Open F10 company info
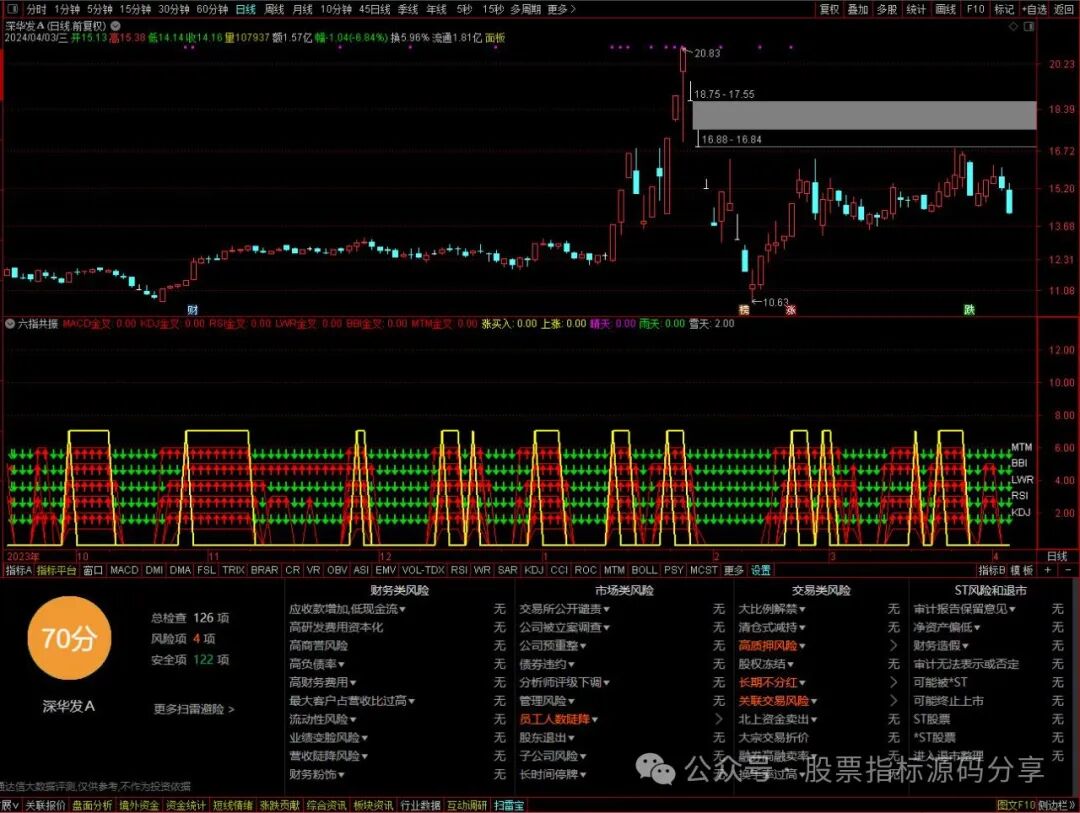The height and width of the screenshot is (813, 1080). (975, 9)
